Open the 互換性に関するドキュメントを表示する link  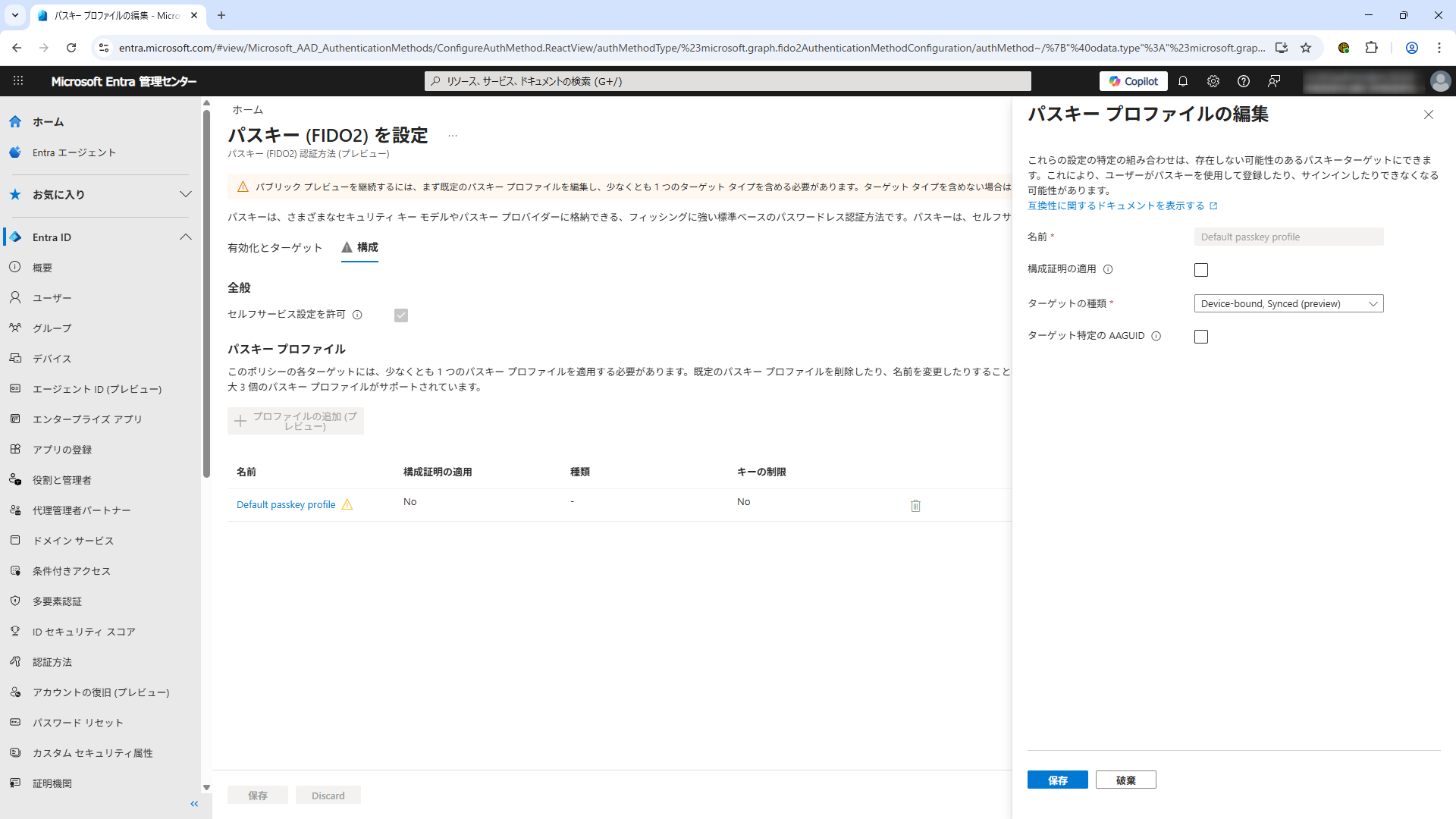(1116, 206)
